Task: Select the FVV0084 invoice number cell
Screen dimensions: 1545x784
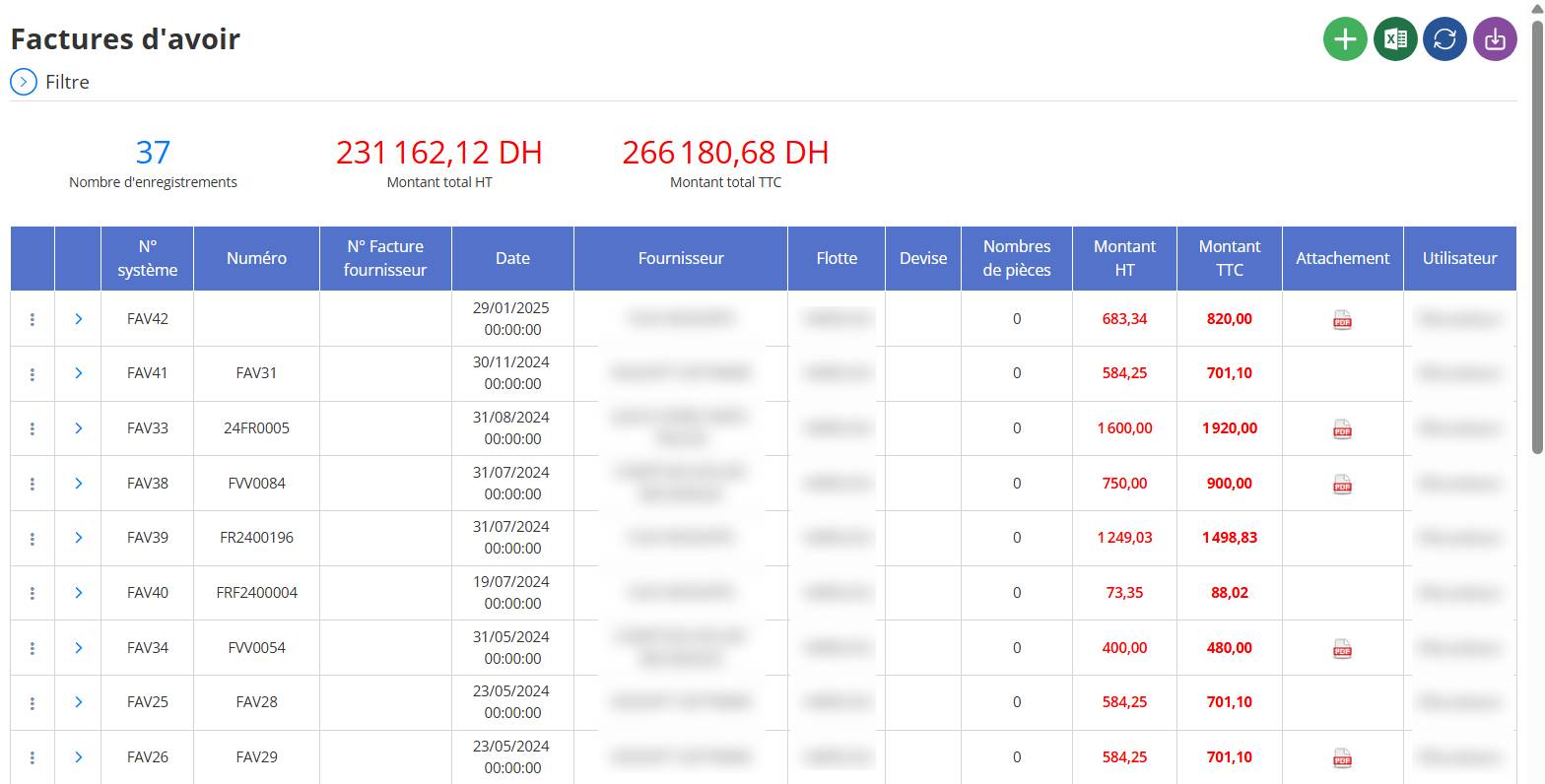Action: [x=256, y=484]
